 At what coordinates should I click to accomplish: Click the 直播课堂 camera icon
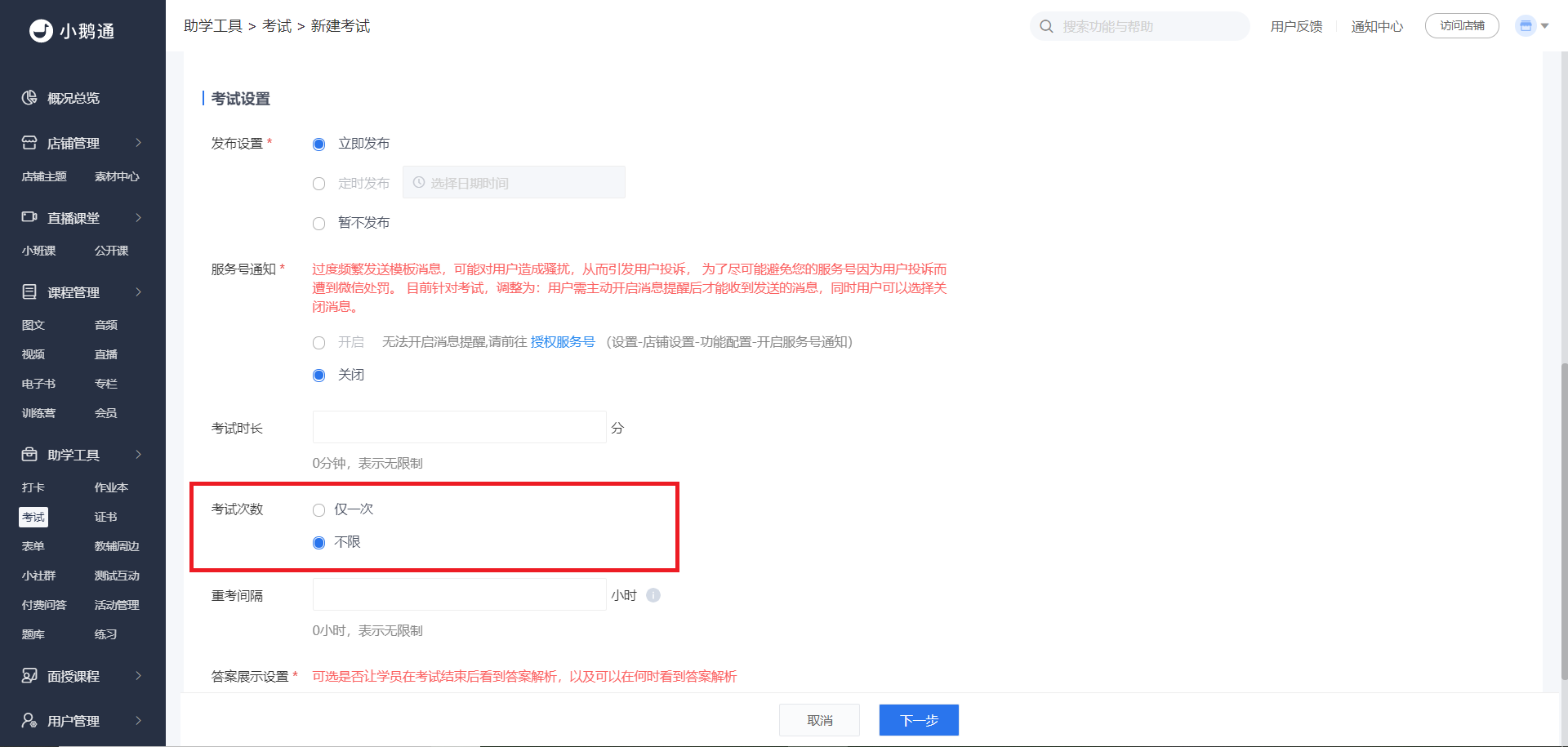29,217
